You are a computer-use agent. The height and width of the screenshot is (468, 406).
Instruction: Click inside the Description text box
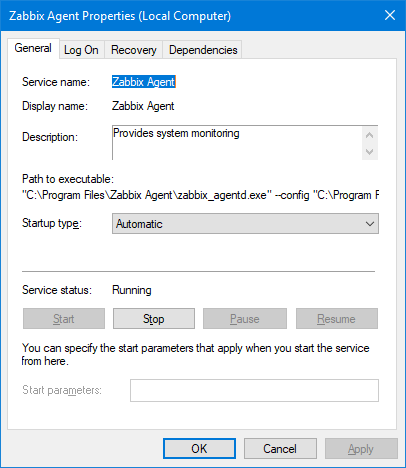pos(237,143)
